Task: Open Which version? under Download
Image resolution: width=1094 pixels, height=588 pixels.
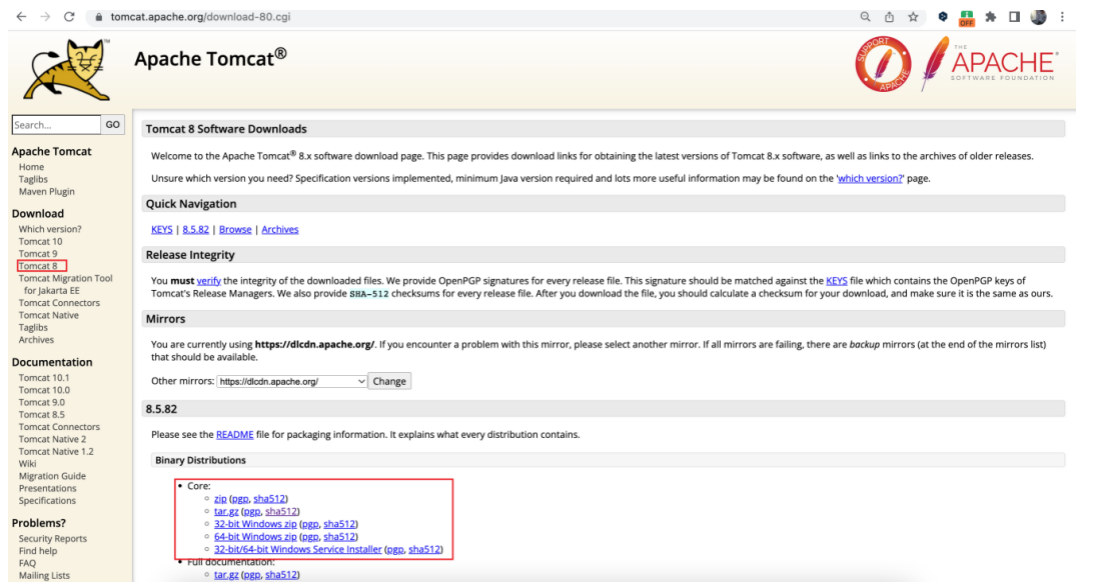Action: click(50, 229)
